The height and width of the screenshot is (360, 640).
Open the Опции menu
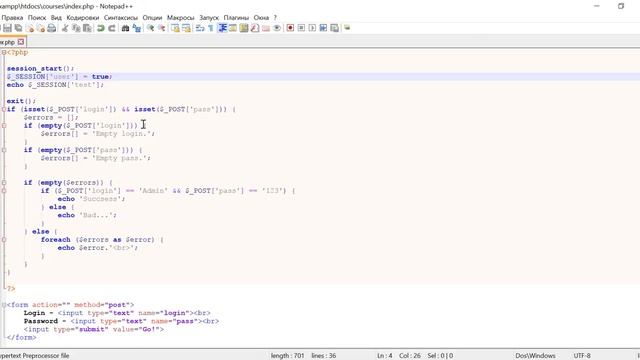152,18
